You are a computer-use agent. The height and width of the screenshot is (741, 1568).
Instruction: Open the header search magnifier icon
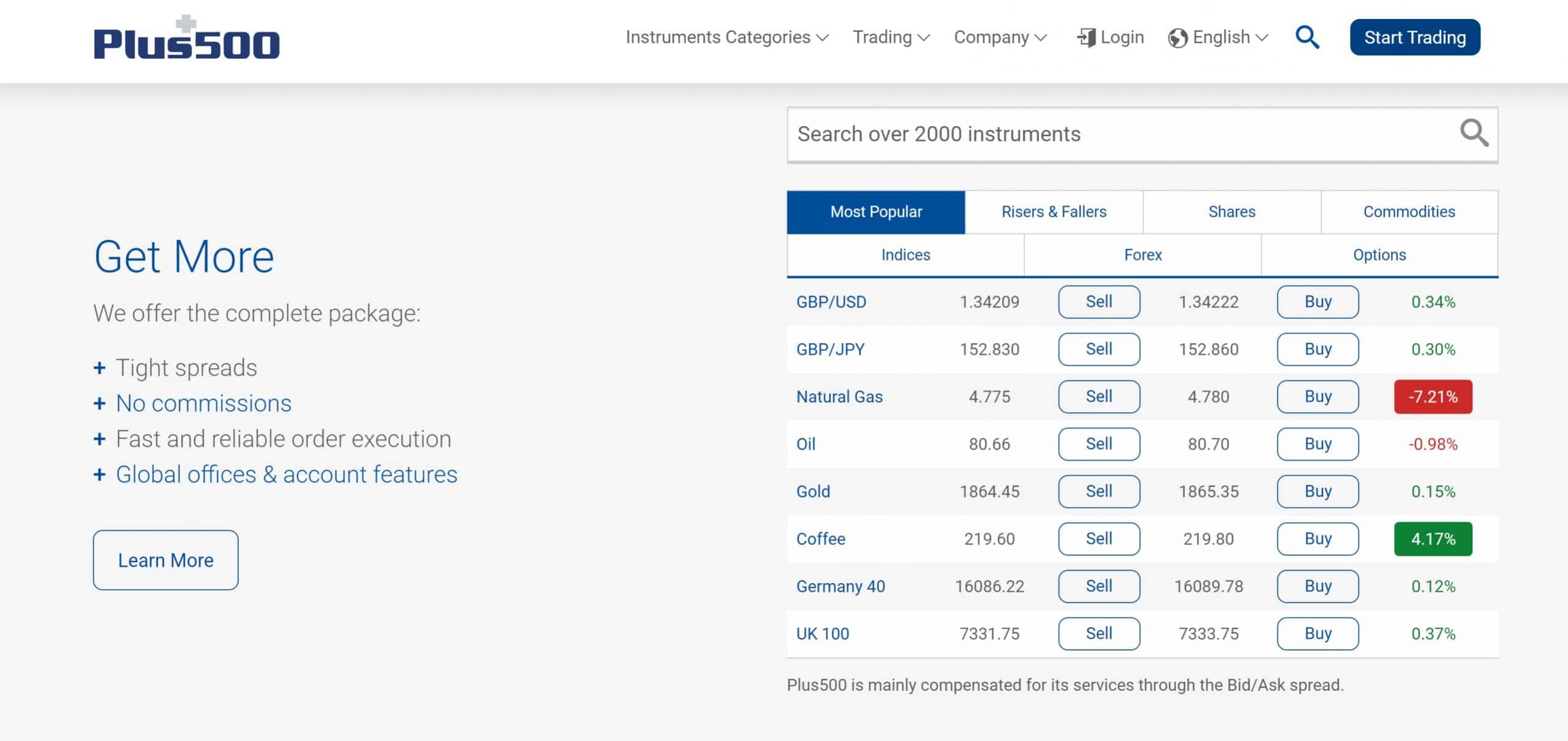pyautogui.click(x=1307, y=37)
